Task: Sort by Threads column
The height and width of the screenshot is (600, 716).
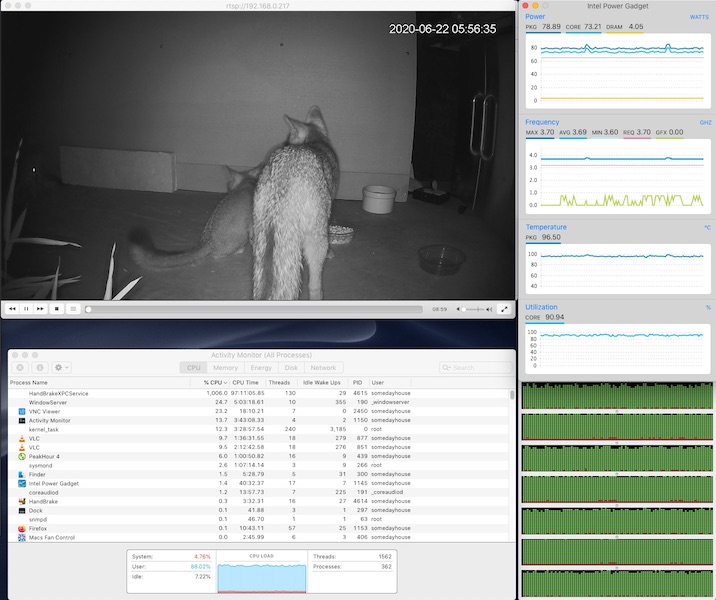Action: pyautogui.click(x=279, y=383)
